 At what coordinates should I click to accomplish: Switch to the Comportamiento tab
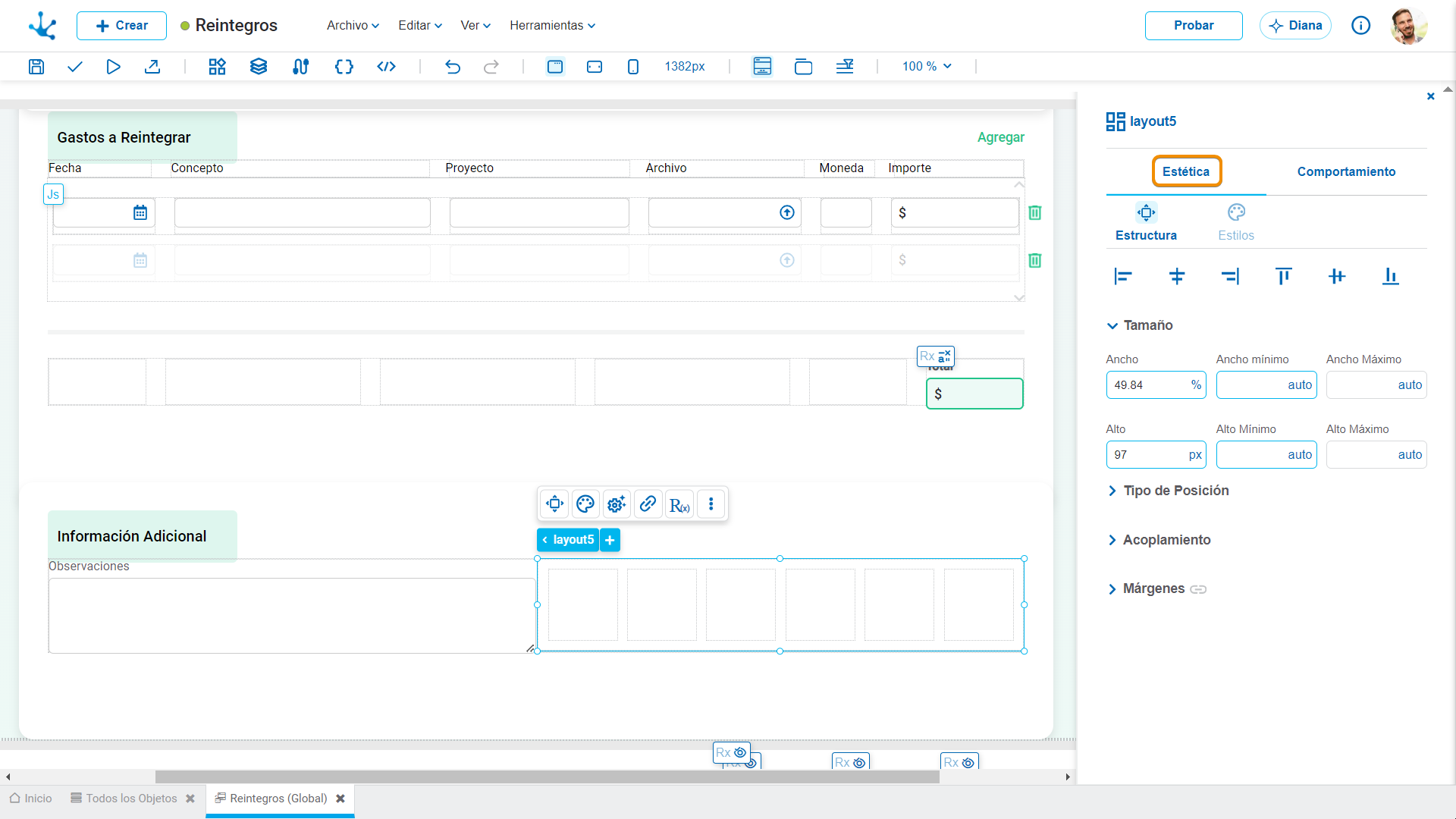coord(1346,171)
